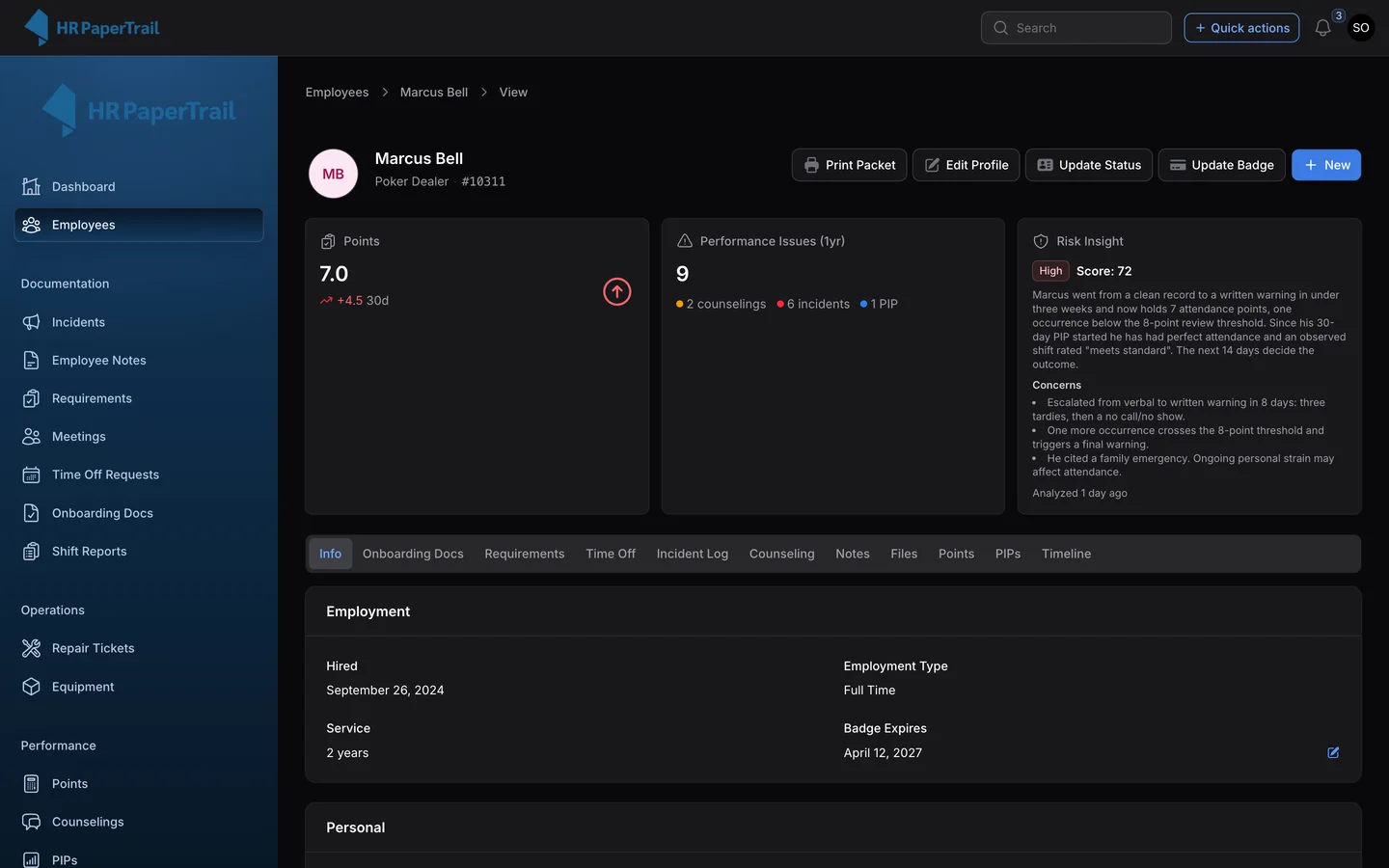Click Marcus Bell breadcrumb link
This screenshot has width=1389, height=868.
tap(434, 93)
